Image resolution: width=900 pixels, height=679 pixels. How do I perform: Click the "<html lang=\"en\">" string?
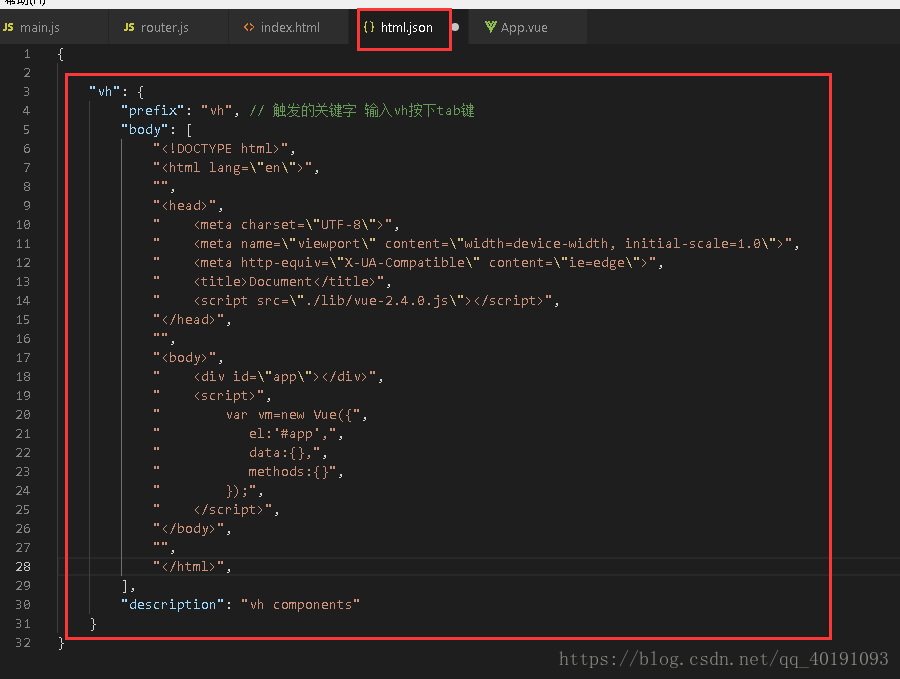(x=232, y=168)
